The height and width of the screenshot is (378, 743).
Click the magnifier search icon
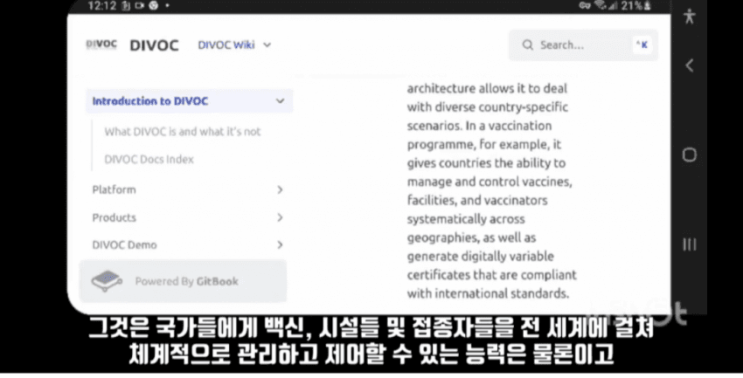[527, 45]
